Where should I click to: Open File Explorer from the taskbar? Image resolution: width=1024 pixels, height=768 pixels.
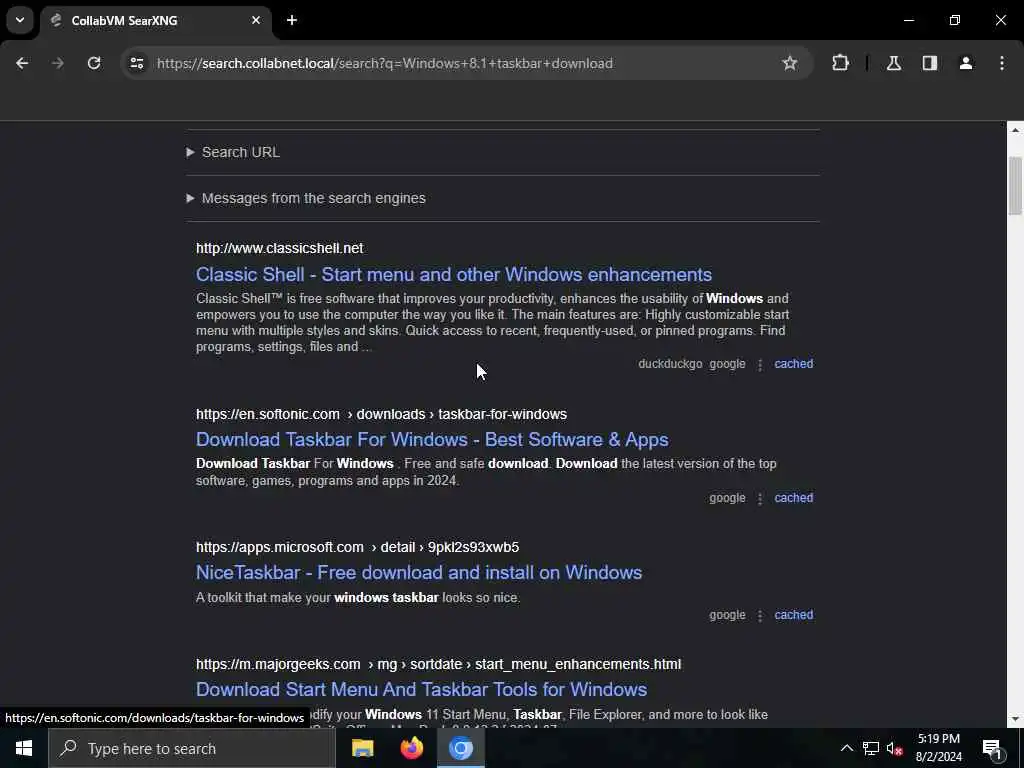click(362, 748)
